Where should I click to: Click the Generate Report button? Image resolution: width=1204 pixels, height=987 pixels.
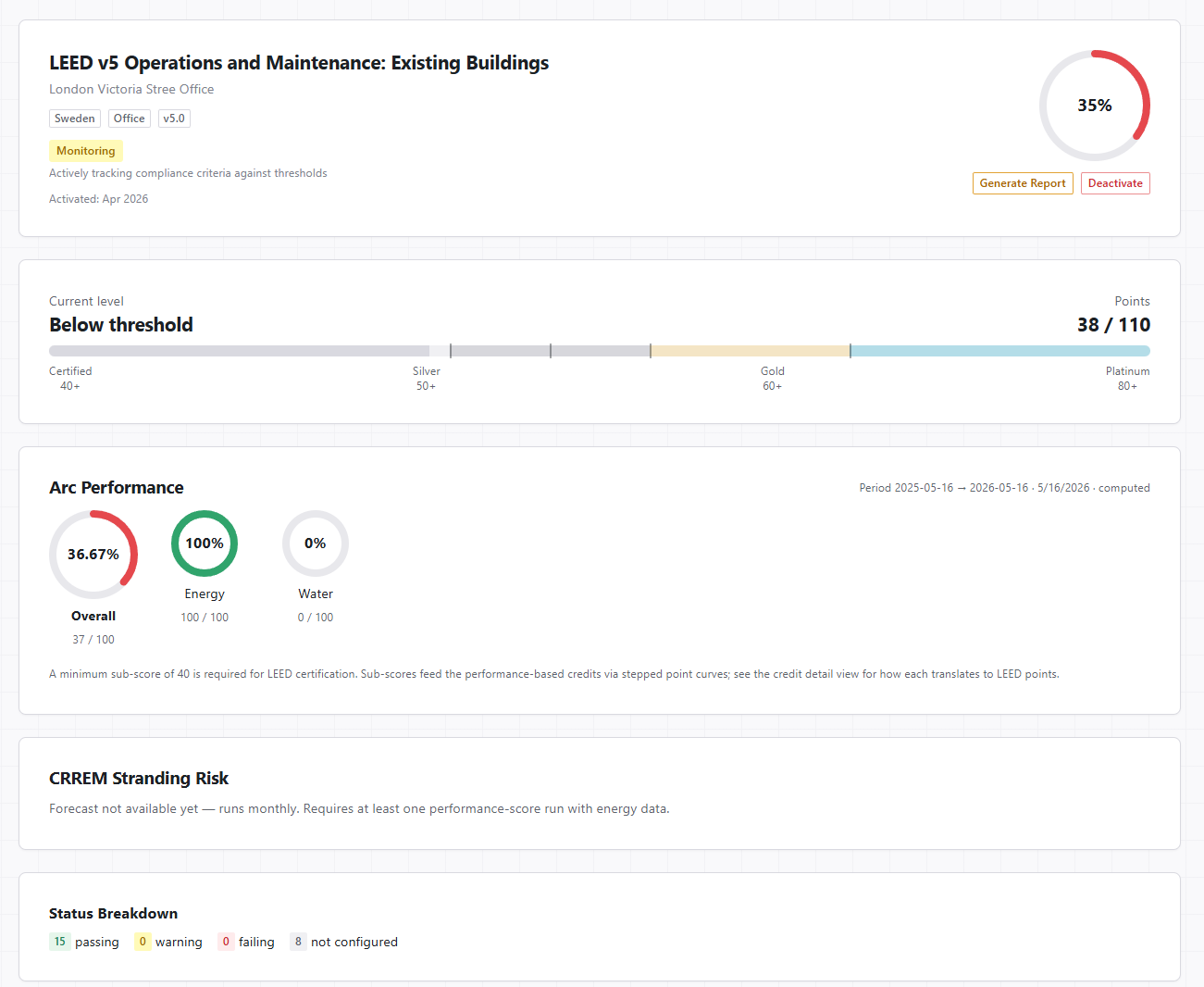tap(1023, 183)
